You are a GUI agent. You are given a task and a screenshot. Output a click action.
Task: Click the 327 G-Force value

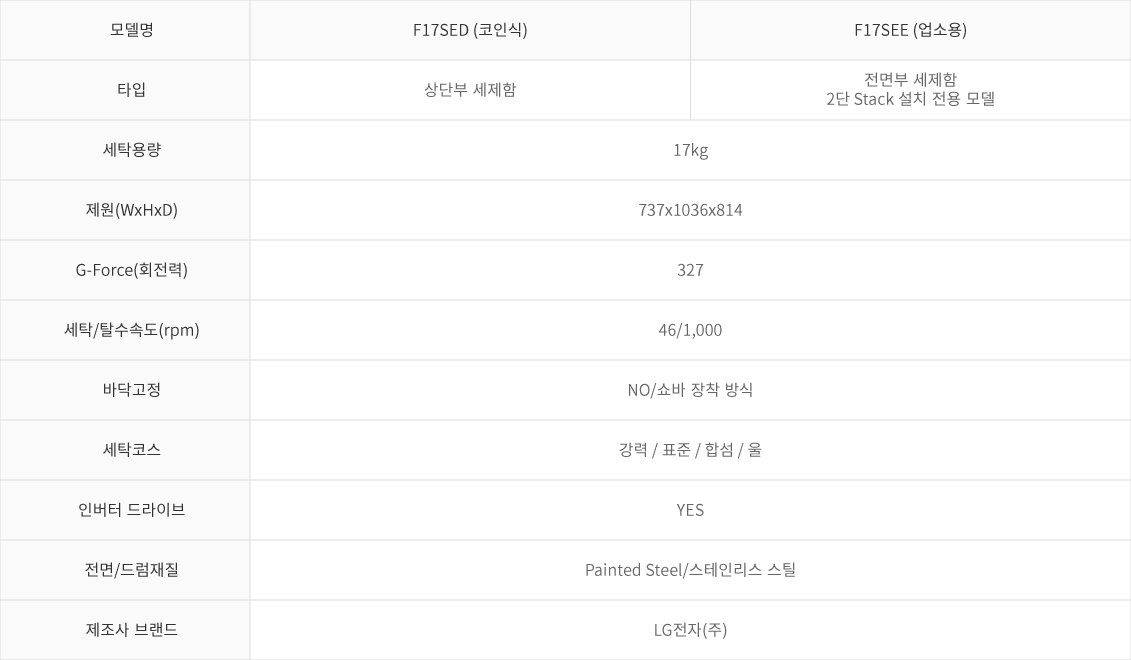pos(690,270)
